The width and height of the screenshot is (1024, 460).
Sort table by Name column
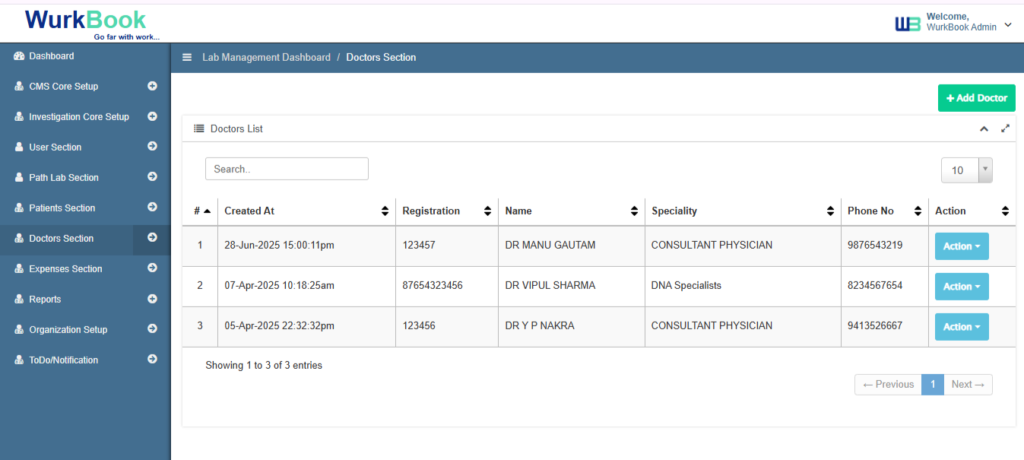(570, 211)
